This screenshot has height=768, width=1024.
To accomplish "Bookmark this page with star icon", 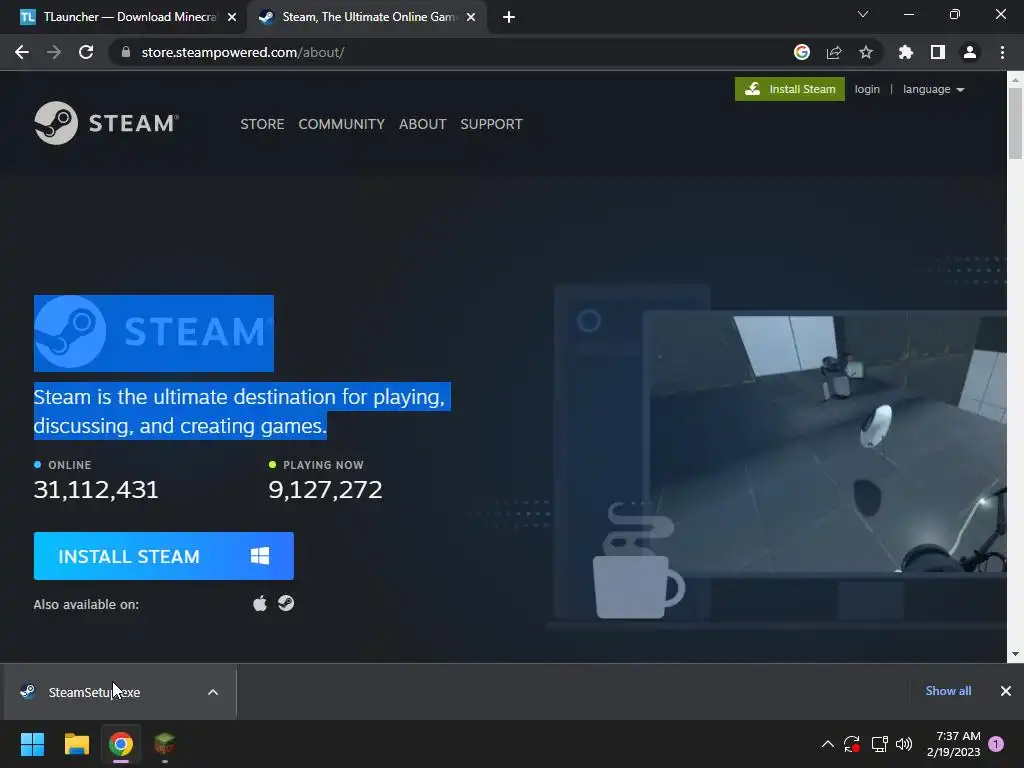I will click(x=866, y=52).
